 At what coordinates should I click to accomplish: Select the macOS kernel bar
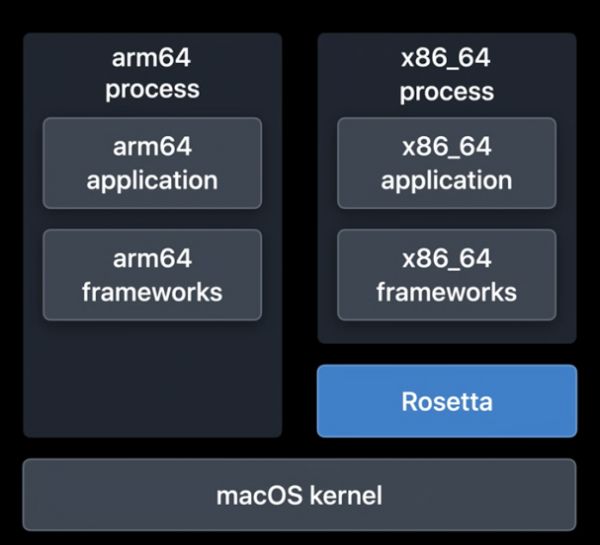[299, 494]
